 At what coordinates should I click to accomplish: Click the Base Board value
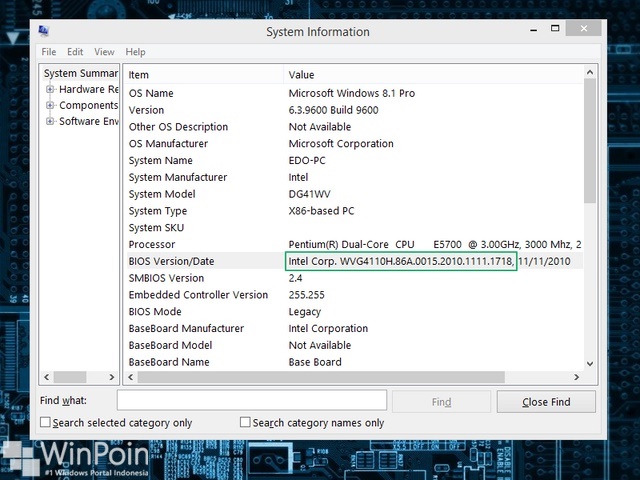click(315, 362)
